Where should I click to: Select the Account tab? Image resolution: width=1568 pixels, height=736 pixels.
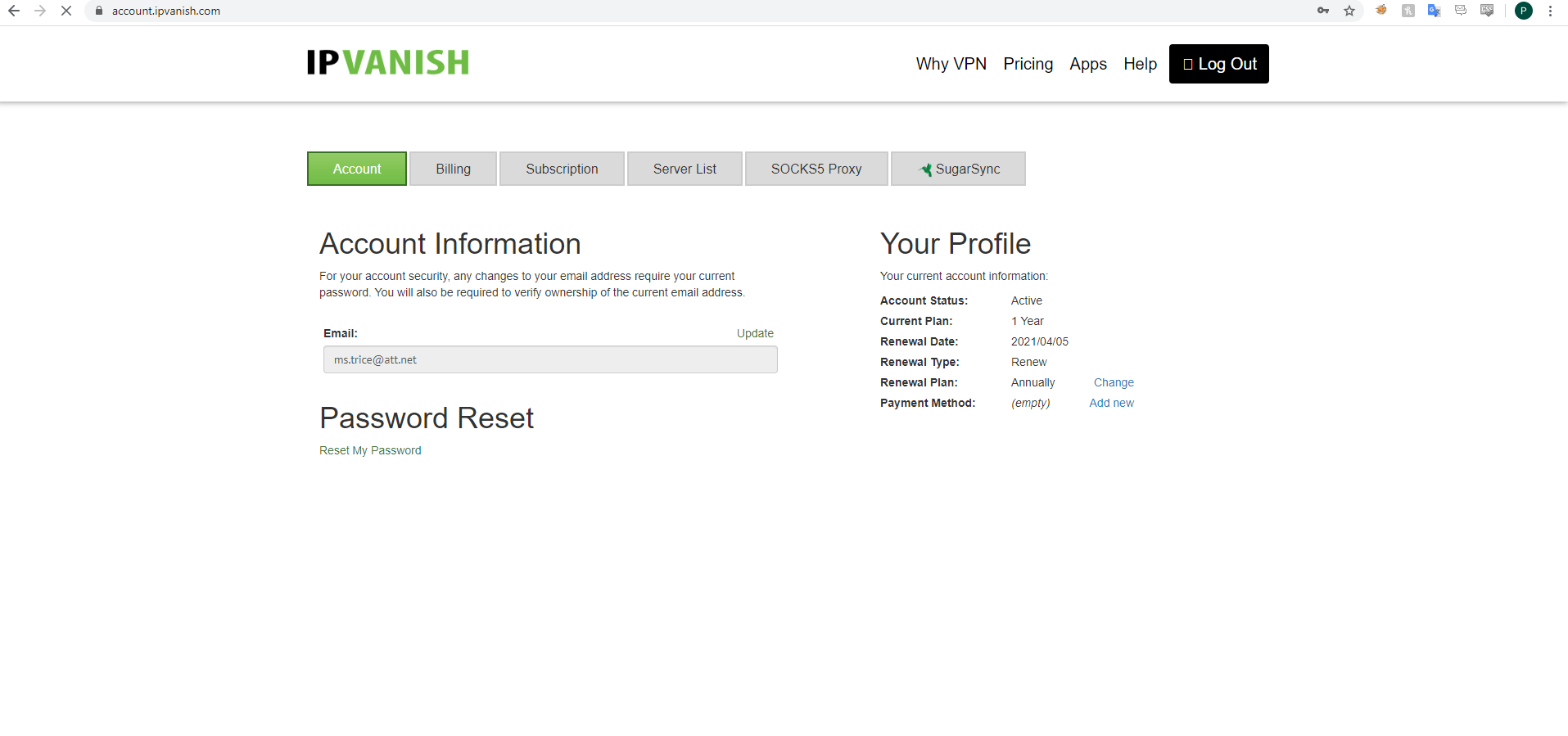click(357, 169)
